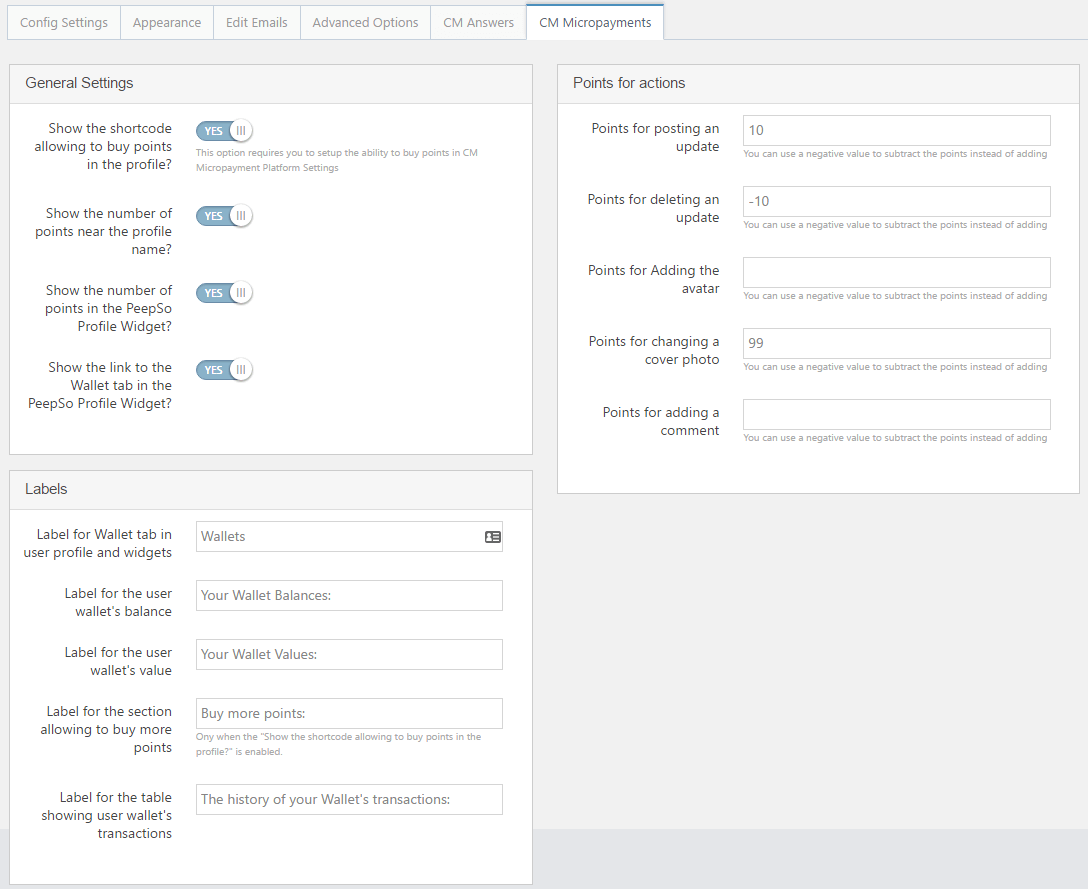Disable points in PeepSo Profile Widget toggle
Screen dimensions: 1088x889
[224, 293]
